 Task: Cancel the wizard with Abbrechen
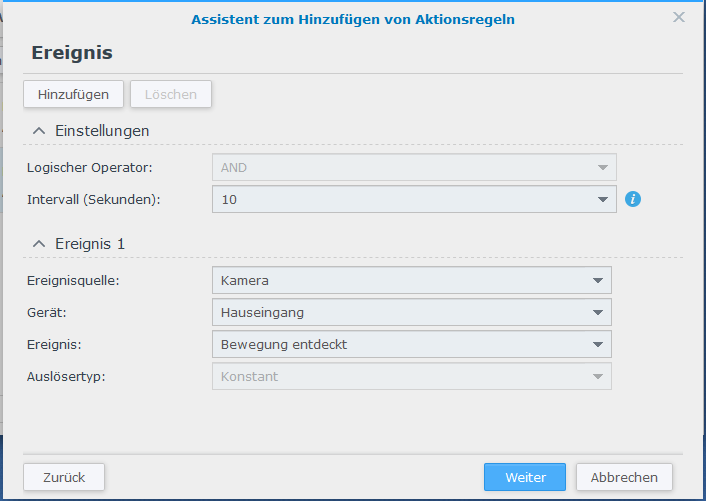(x=624, y=477)
